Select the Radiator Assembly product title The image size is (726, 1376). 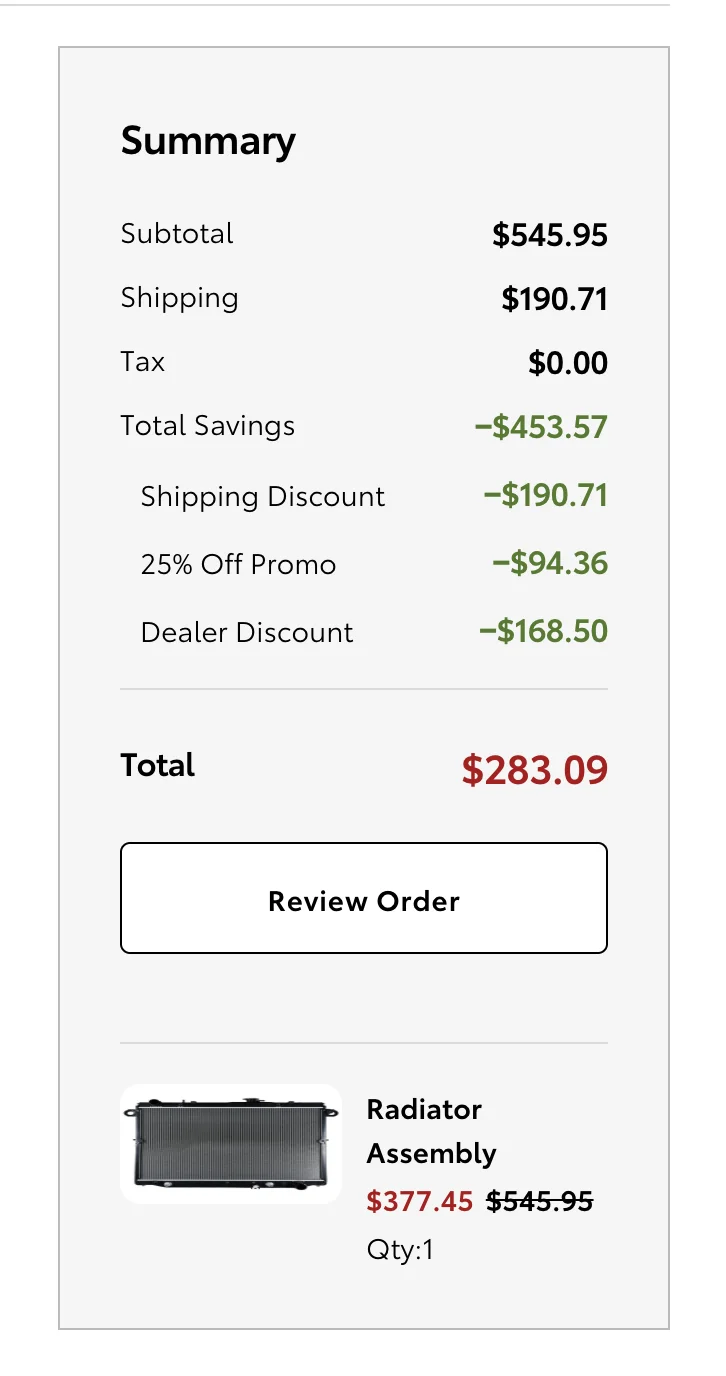point(431,1131)
